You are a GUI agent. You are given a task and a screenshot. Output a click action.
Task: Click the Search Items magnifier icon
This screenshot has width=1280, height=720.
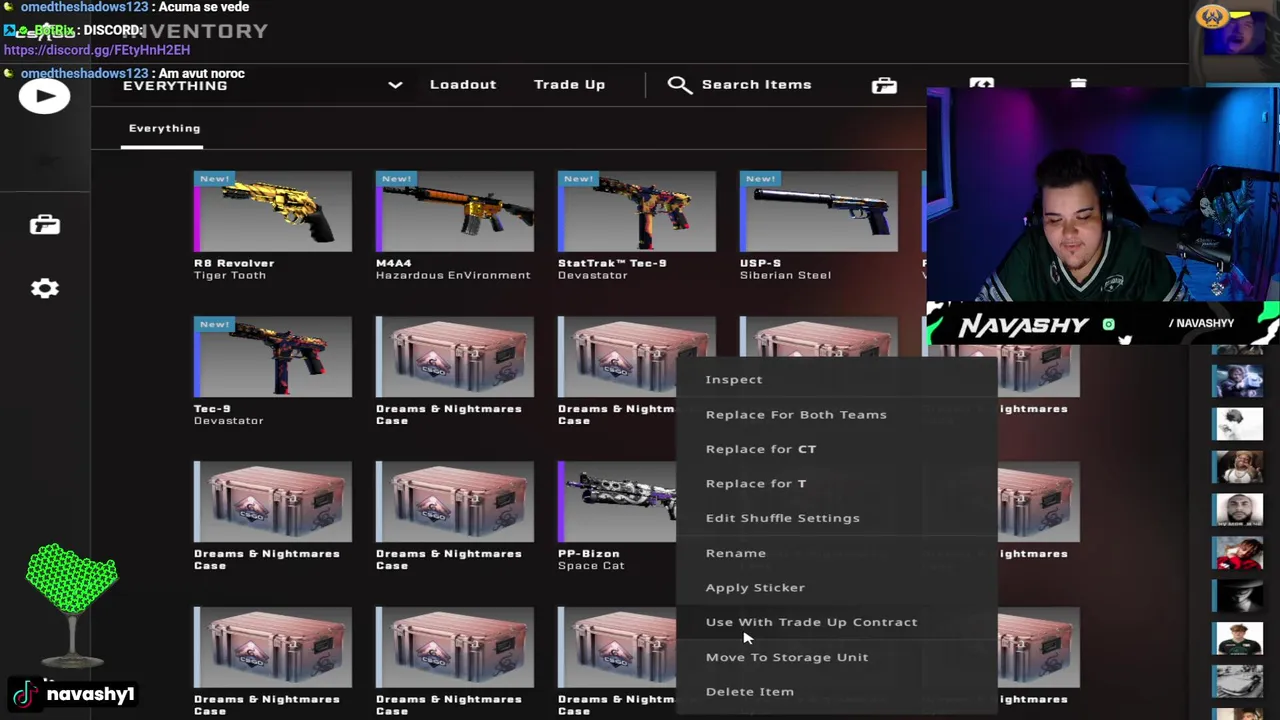pyautogui.click(x=680, y=85)
